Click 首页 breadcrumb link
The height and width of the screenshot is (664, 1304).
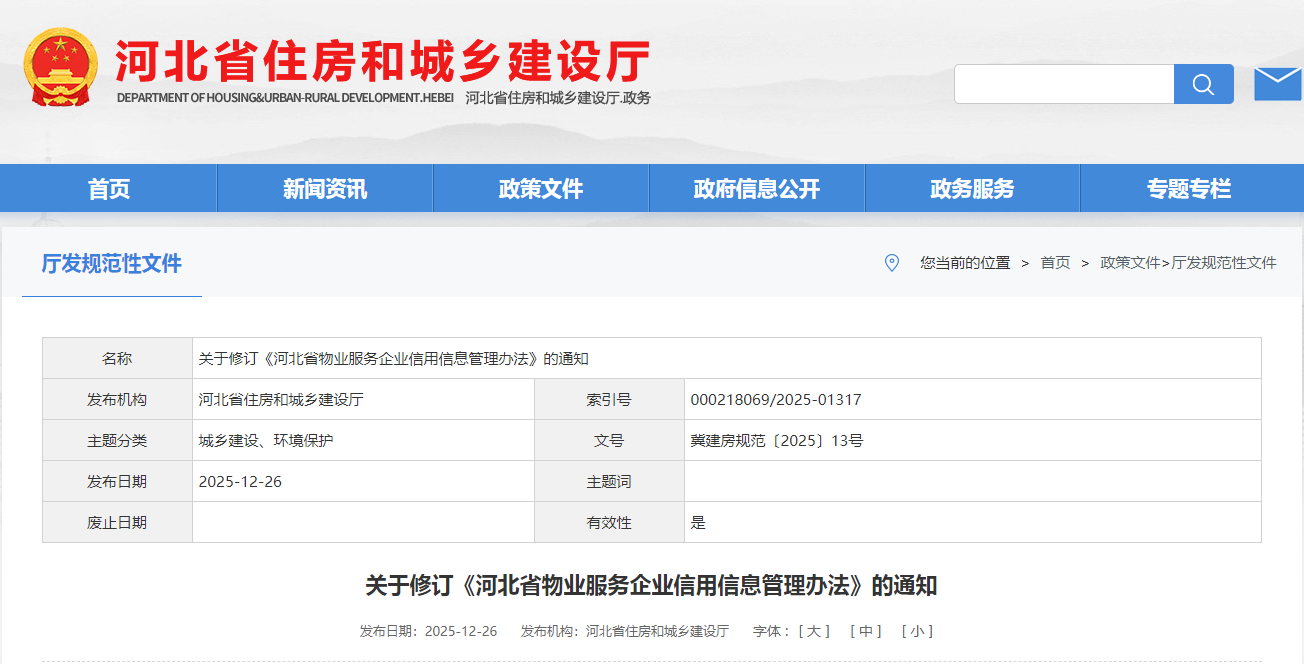[x=1055, y=263]
